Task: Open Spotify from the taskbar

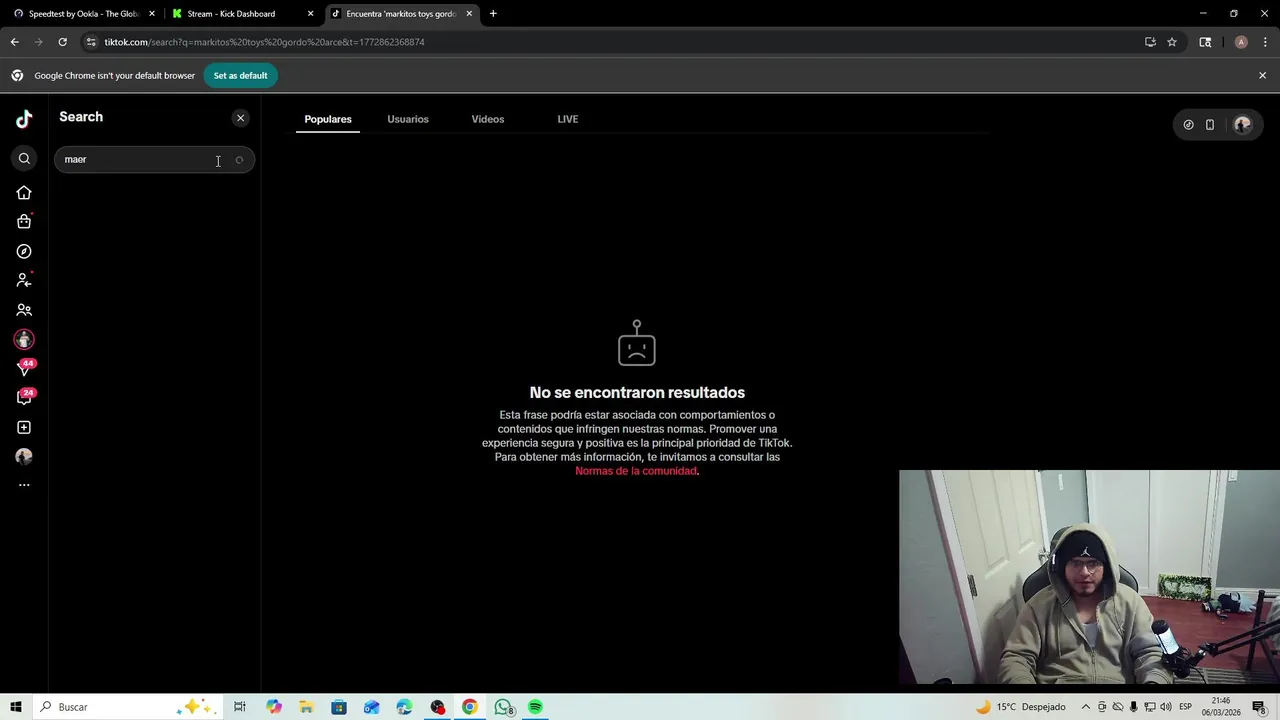Action: (536, 707)
